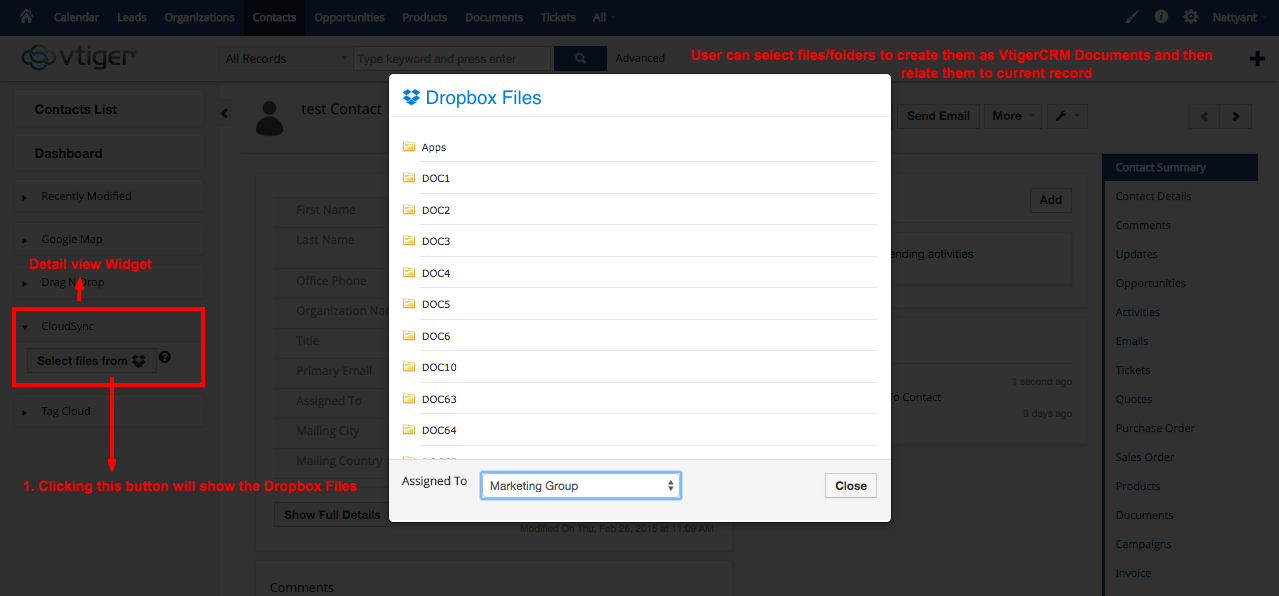The height and width of the screenshot is (596, 1279).
Task: Click the quick create plus icon
Action: tap(1257, 58)
